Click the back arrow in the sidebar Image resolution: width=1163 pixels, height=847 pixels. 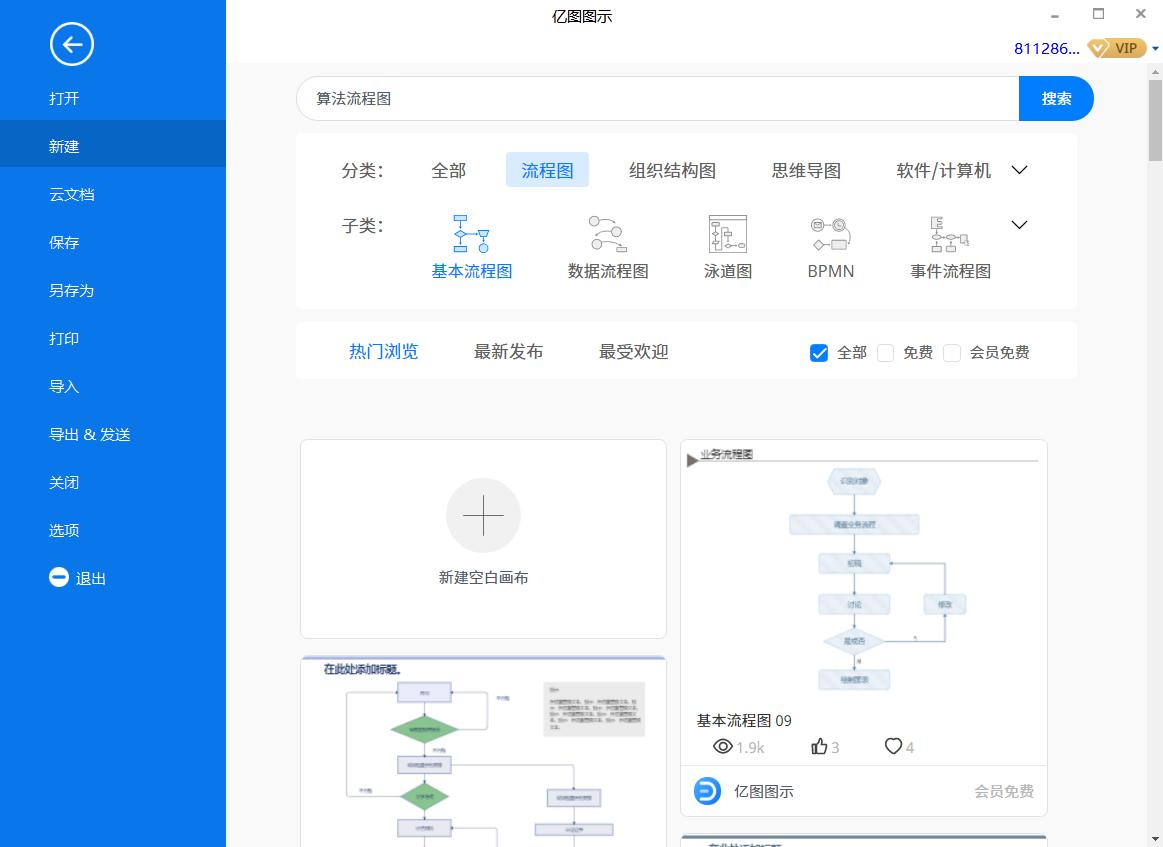click(71, 44)
